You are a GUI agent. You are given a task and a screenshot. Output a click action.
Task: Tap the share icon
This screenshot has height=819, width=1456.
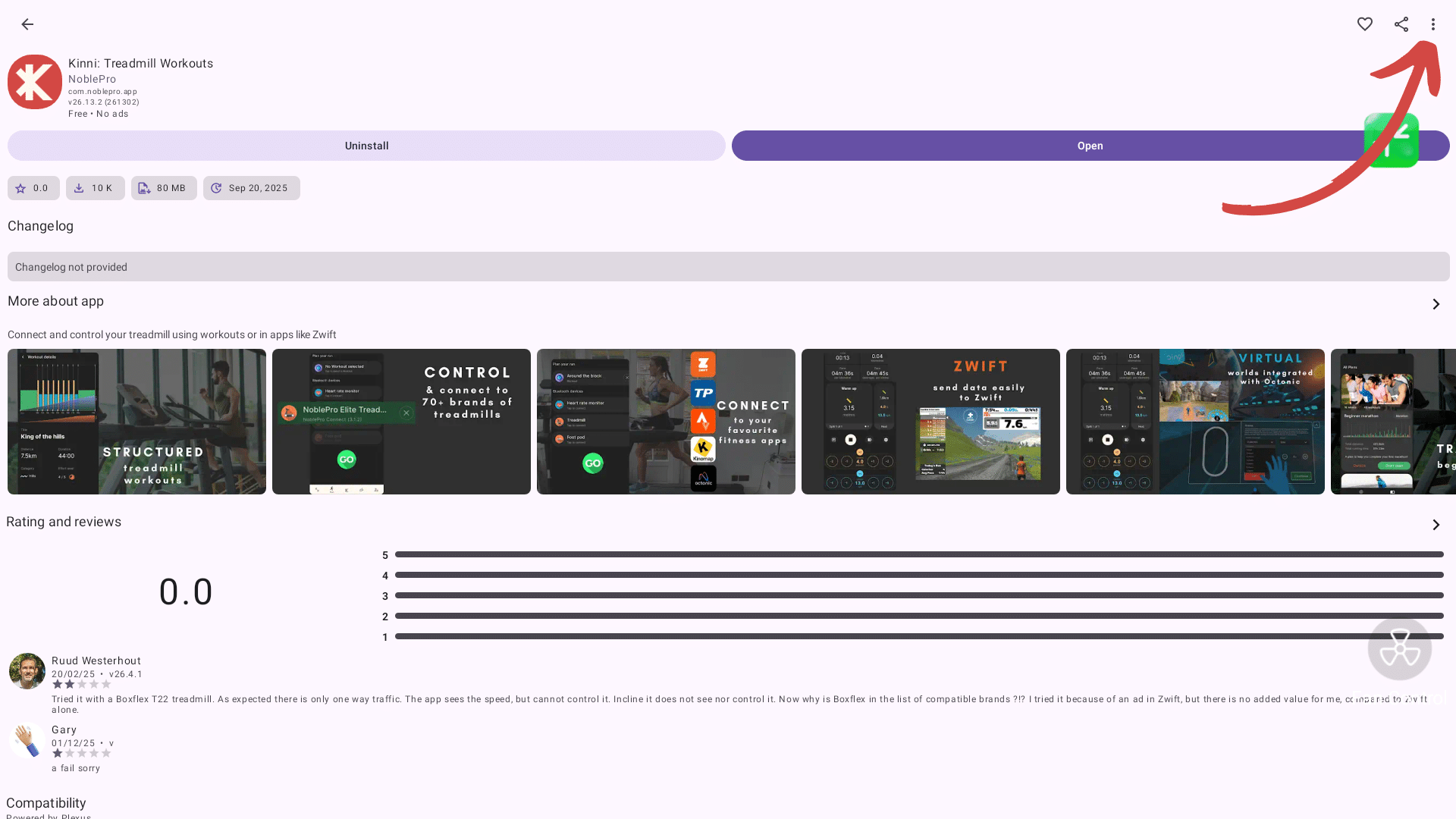pyautogui.click(x=1401, y=24)
